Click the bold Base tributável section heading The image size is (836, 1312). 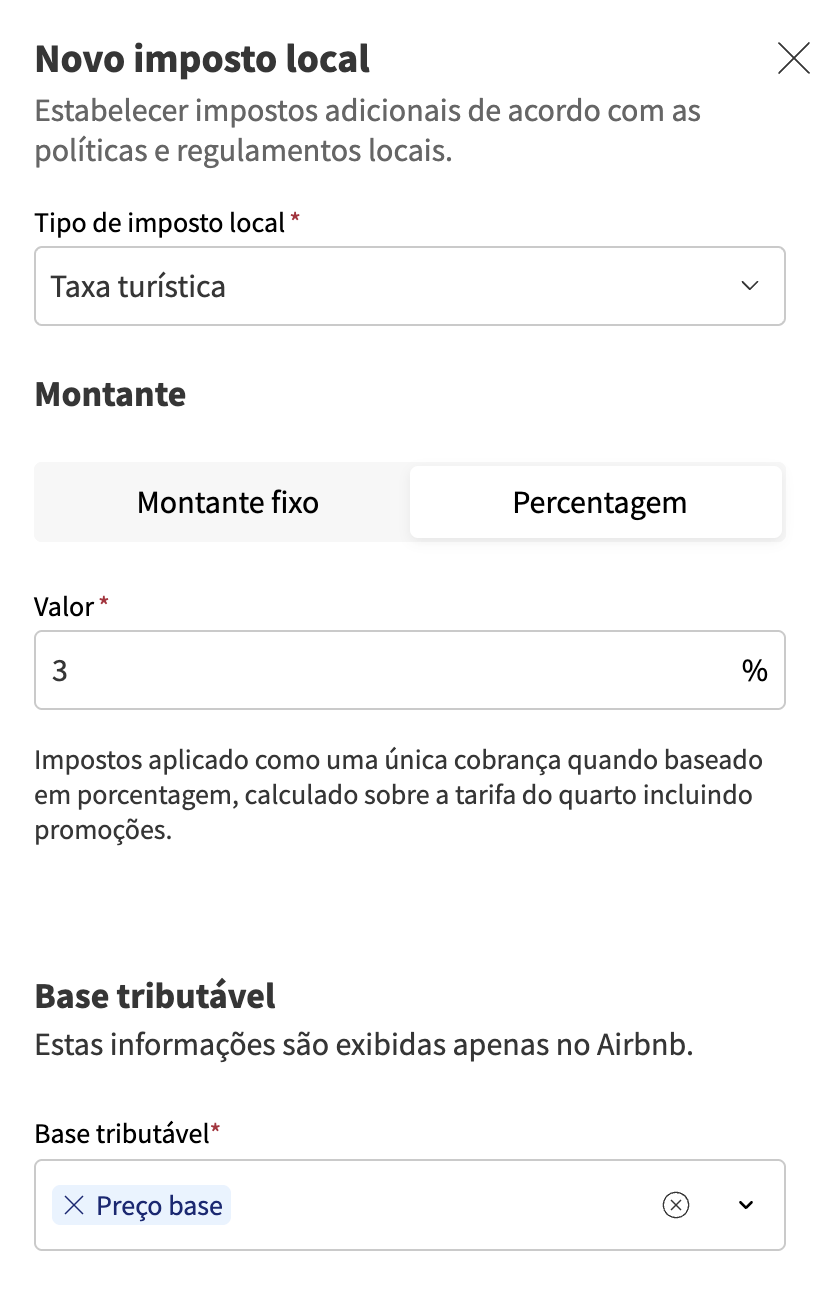click(155, 996)
